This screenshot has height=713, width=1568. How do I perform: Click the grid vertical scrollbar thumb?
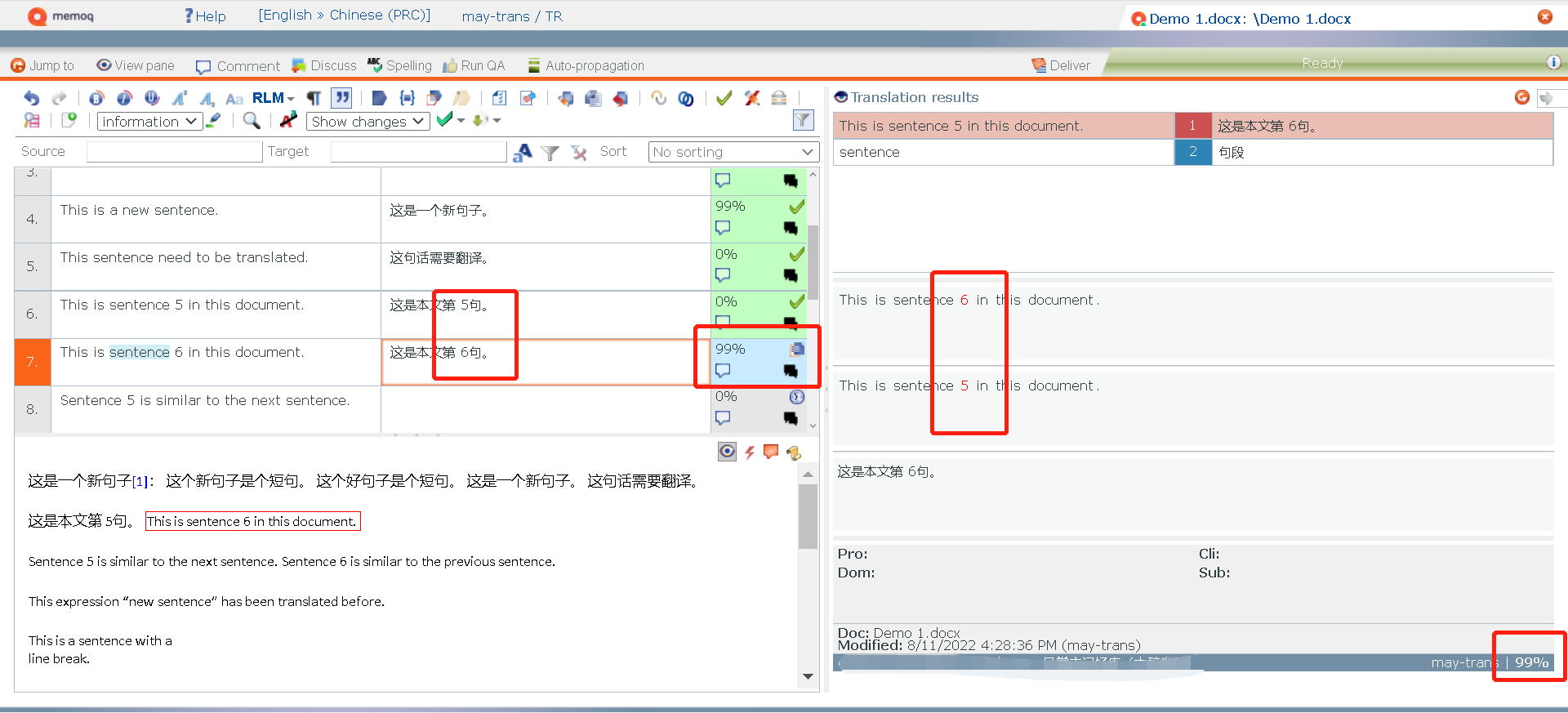point(813,261)
